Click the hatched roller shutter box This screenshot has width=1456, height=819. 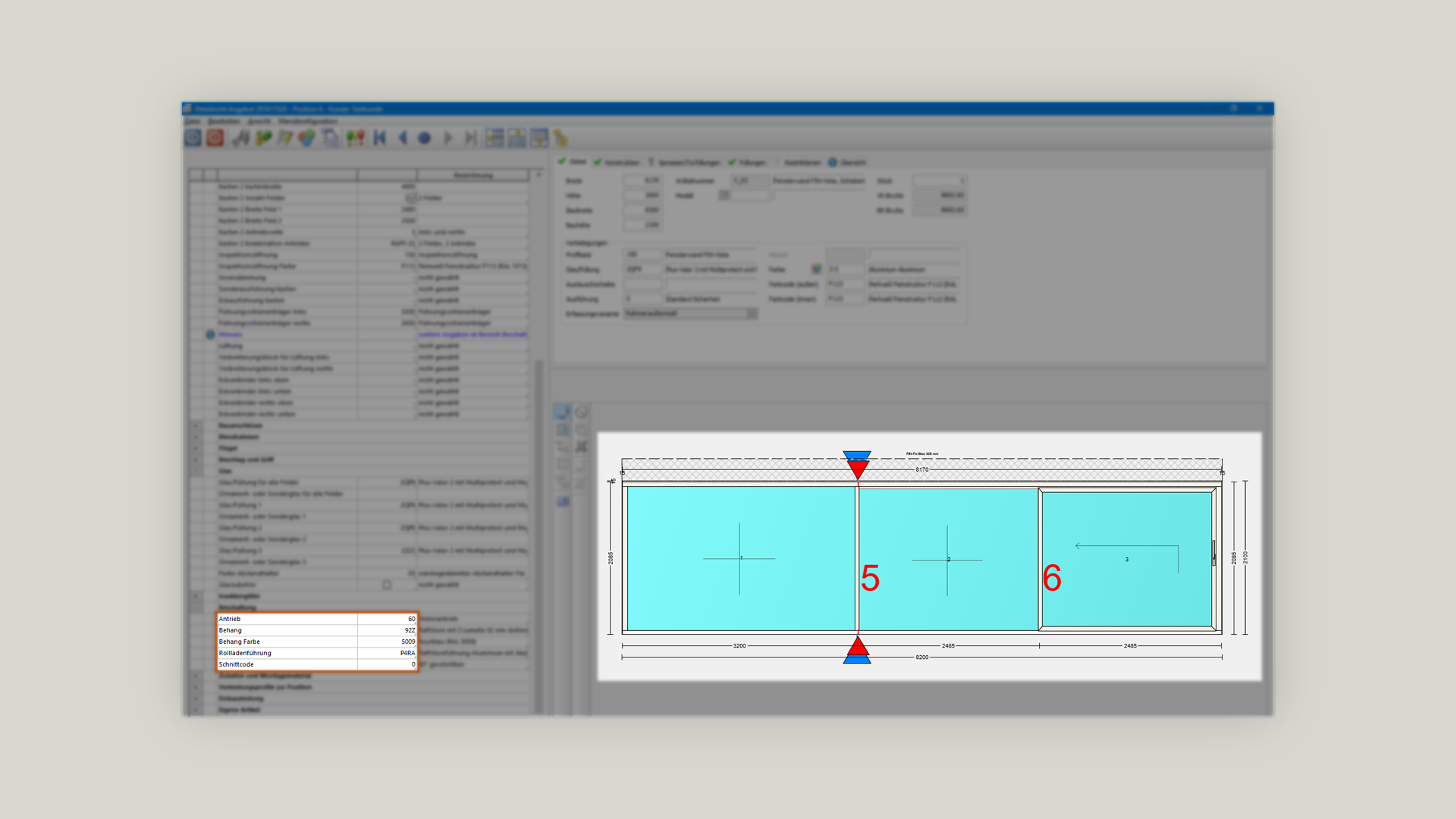pyautogui.click(x=922, y=469)
